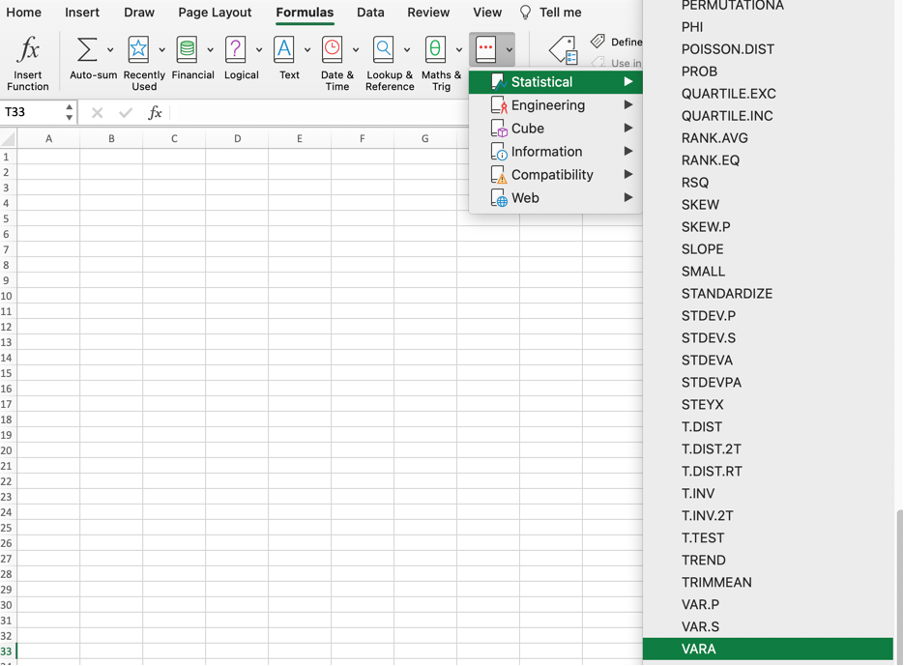Open the Logical functions icon
The image size is (904, 666).
tap(236, 50)
